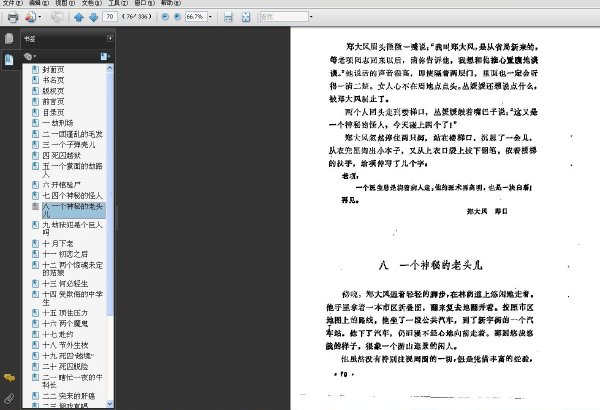Select the 十一 初恋之后 bookmark

pos(65,254)
